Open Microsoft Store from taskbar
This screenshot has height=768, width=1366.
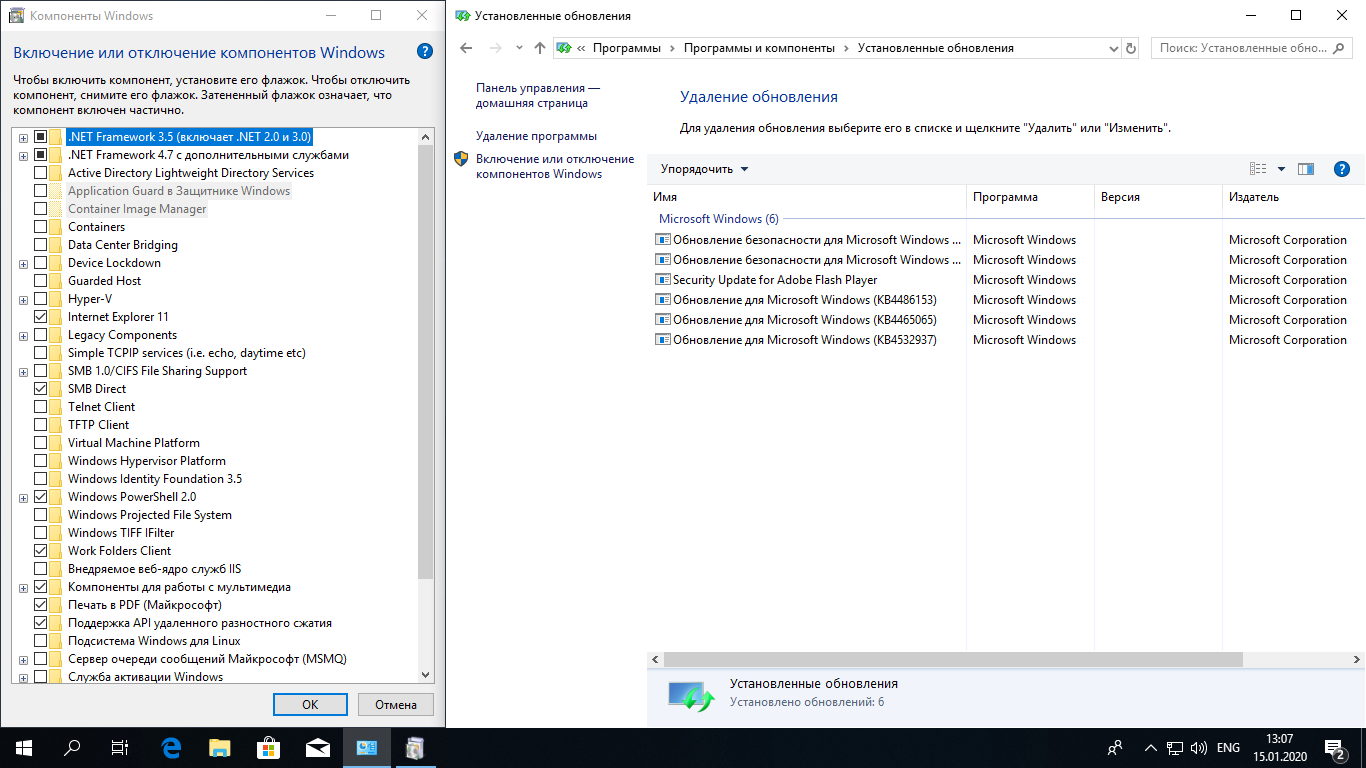pos(269,748)
